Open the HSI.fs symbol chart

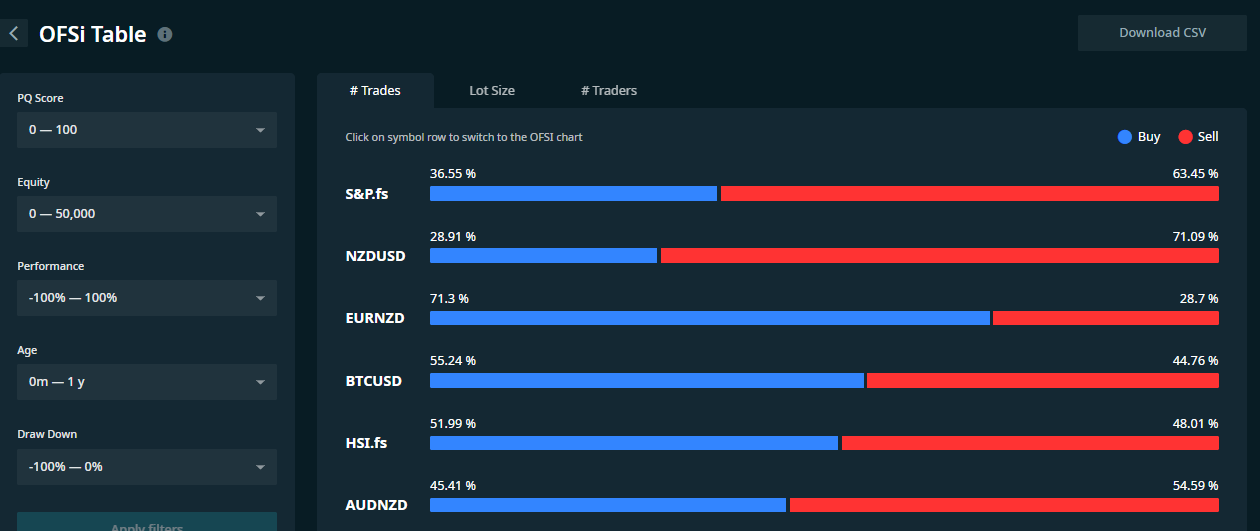(782, 433)
